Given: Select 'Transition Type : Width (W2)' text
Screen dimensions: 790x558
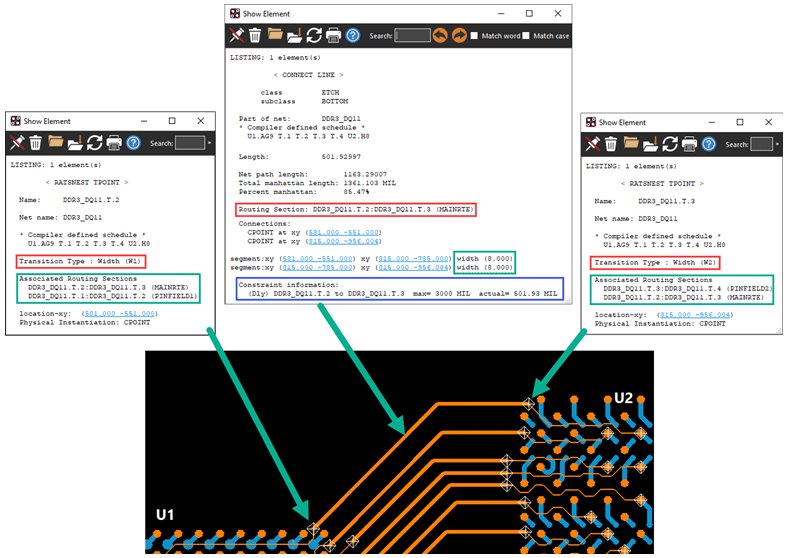Looking at the screenshot, I should 655,262.
